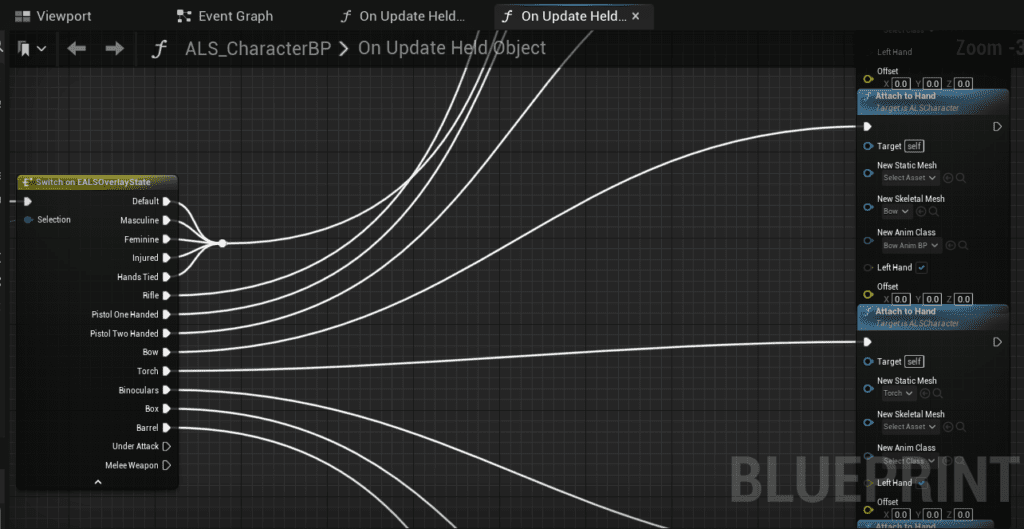Open the Bow Anim BP class dropdown
Viewport: 1024px width, 529px height.
click(x=910, y=246)
